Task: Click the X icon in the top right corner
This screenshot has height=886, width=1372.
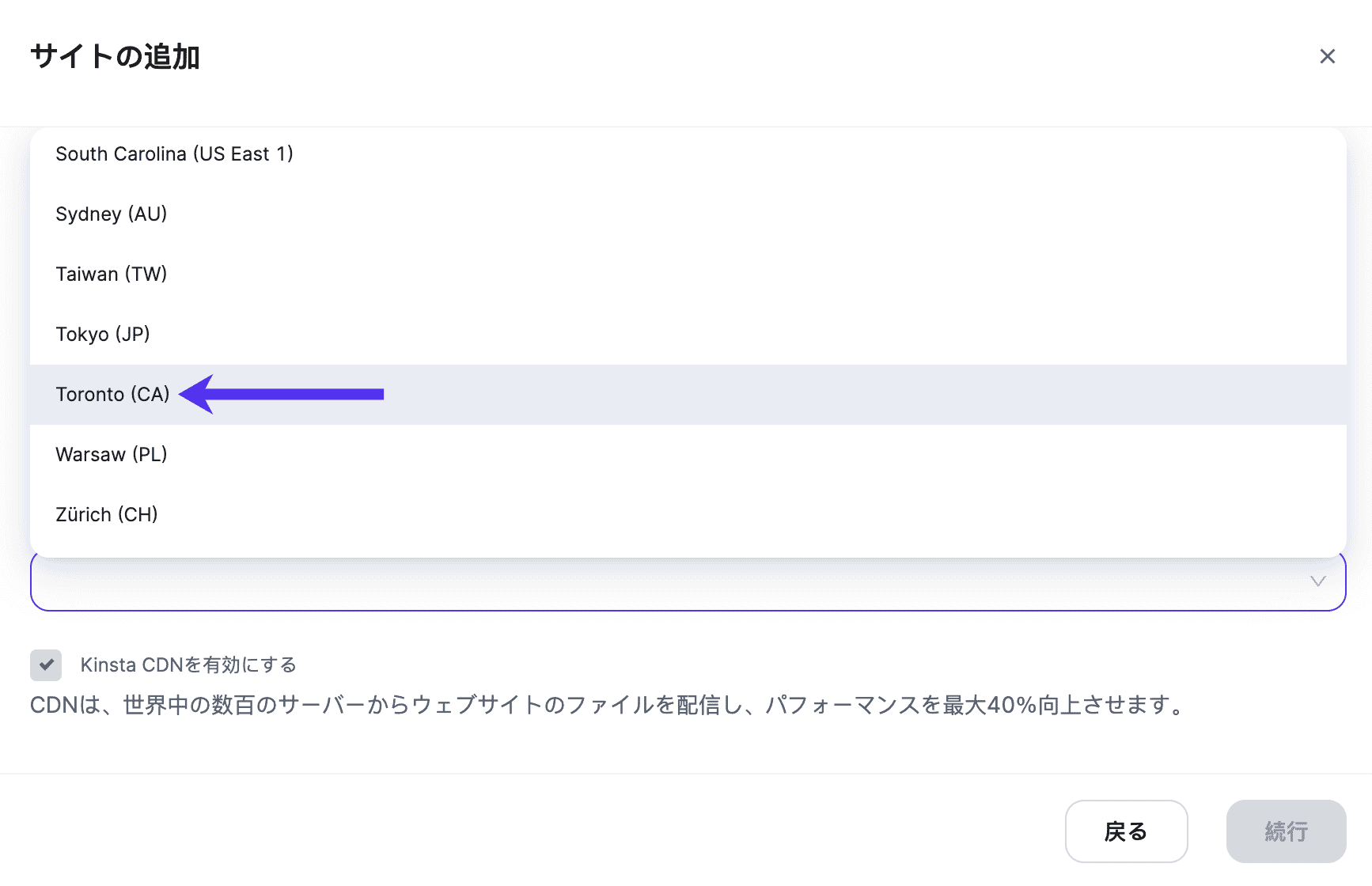Action: pyautogui.click(x=1328, y=56)
